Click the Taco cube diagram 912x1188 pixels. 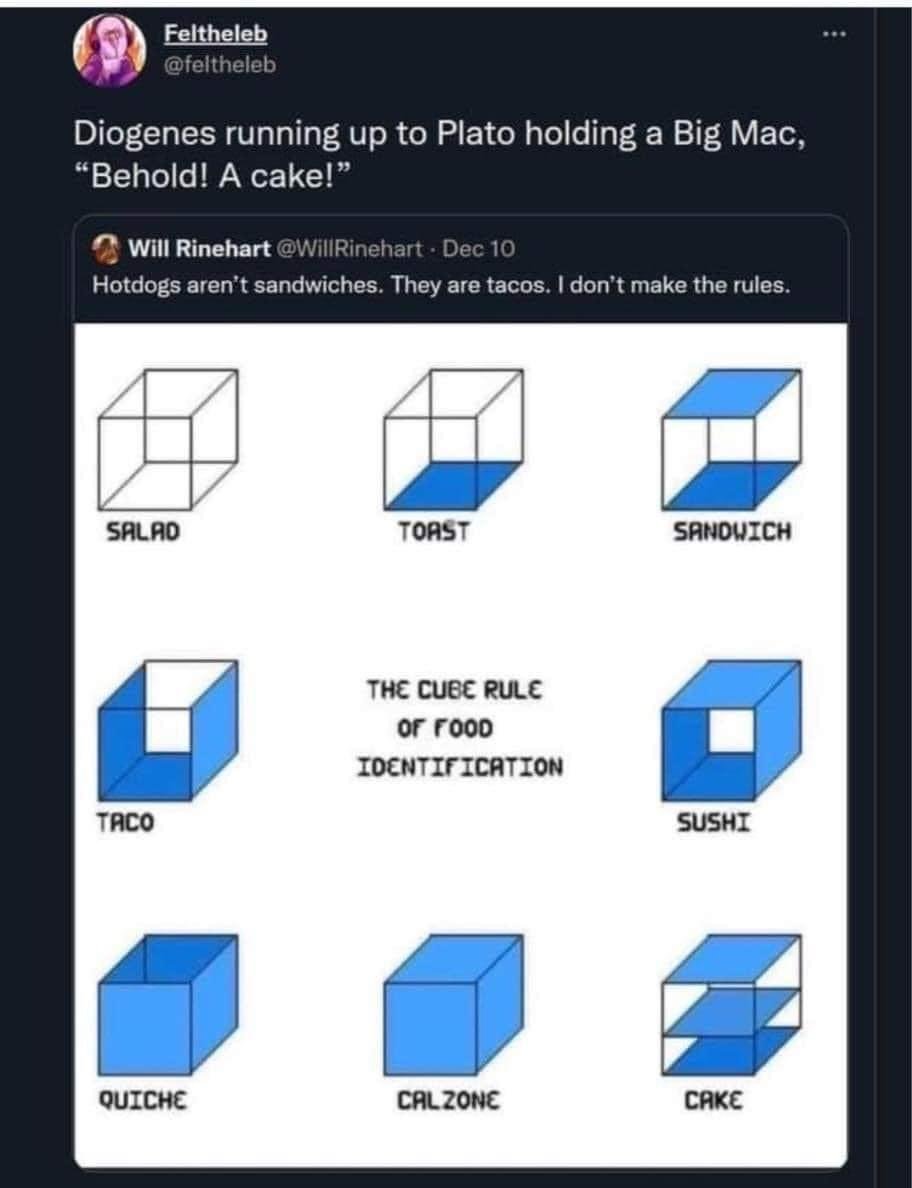[168, 730]
